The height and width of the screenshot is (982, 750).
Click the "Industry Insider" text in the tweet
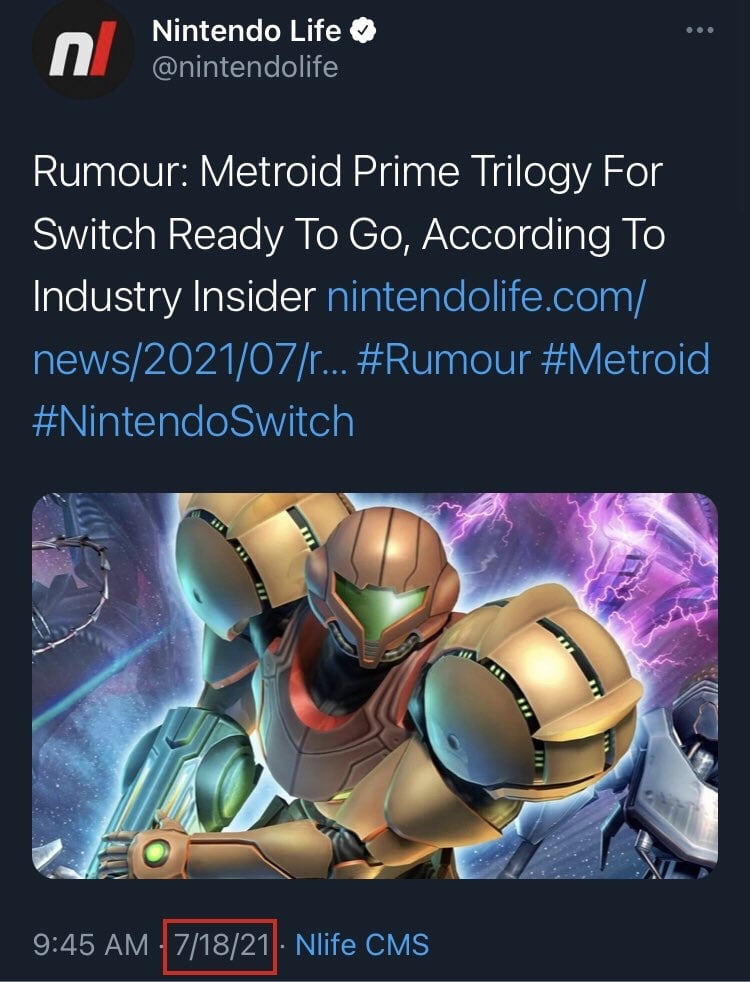tap(175, 296)
